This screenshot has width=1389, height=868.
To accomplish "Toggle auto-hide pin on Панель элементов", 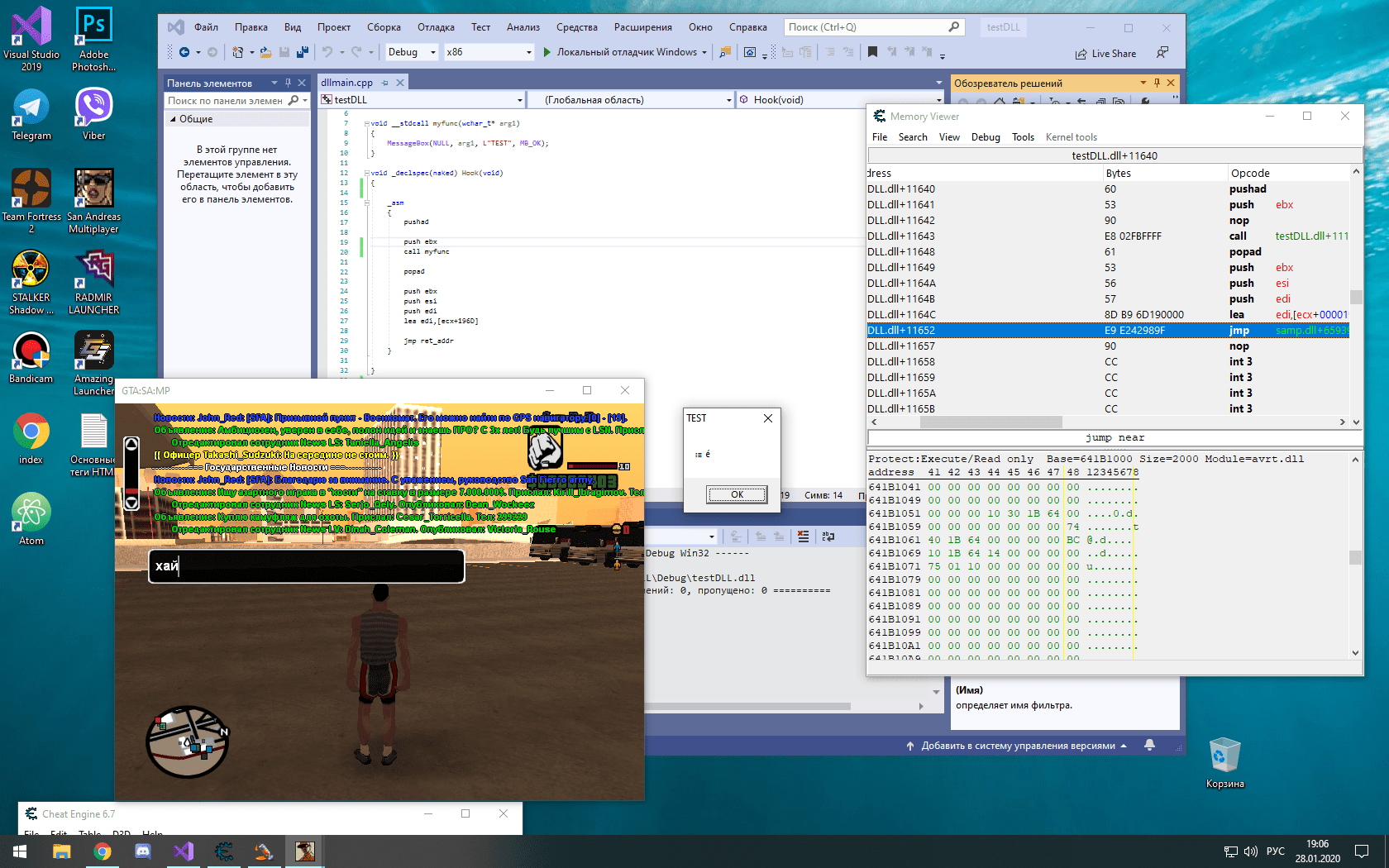I will 288,83.
